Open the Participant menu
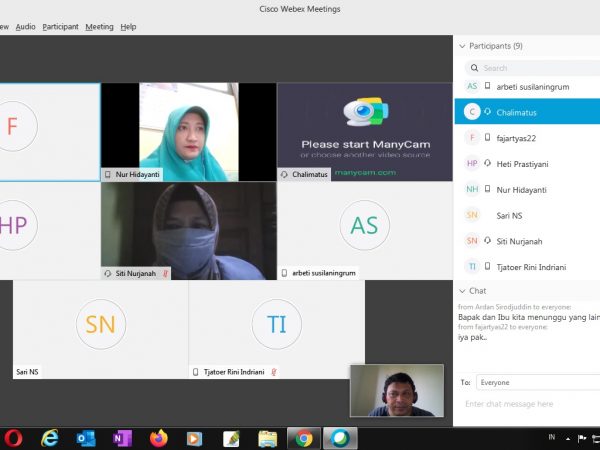Viewport: 600px width, 450px height. (x=60, y=27)
